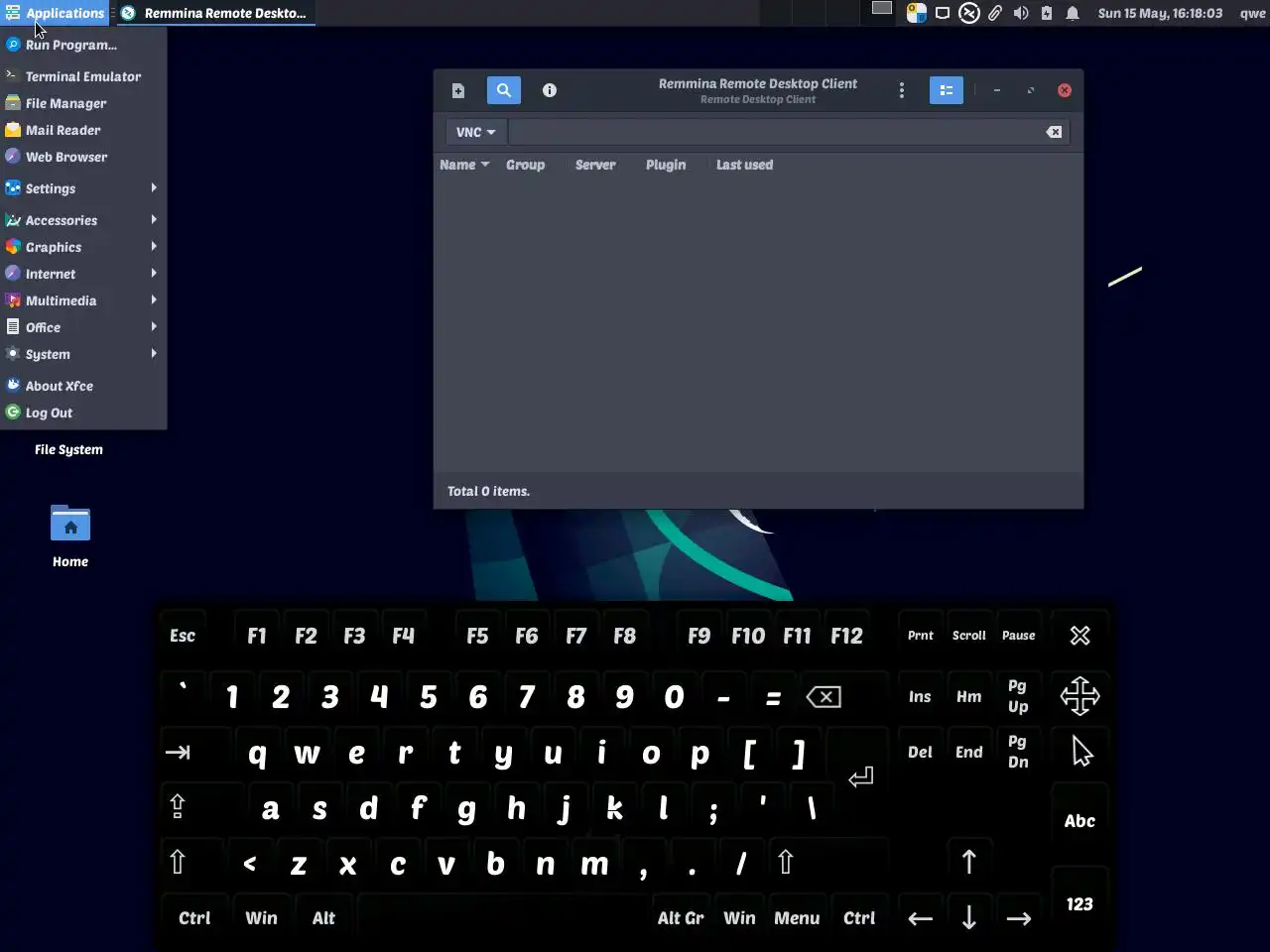Switch keyboard to 123 layout
Screen dimensions: 1270x952
[x=1079, y=904]
